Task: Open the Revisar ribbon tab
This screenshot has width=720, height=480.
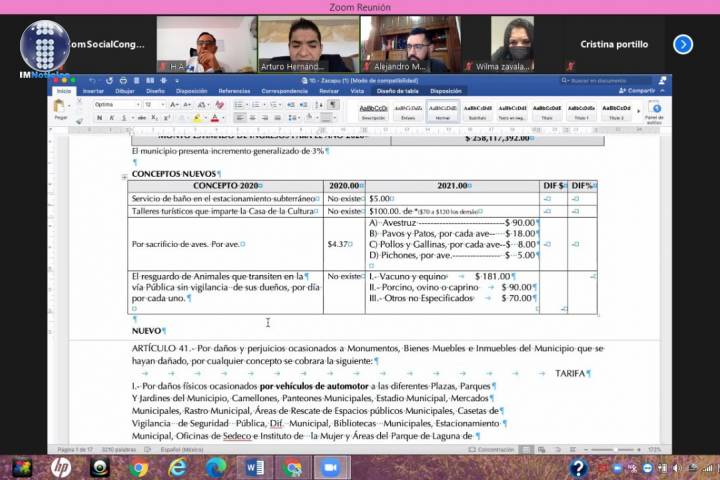Action: (x=329, y=91)
